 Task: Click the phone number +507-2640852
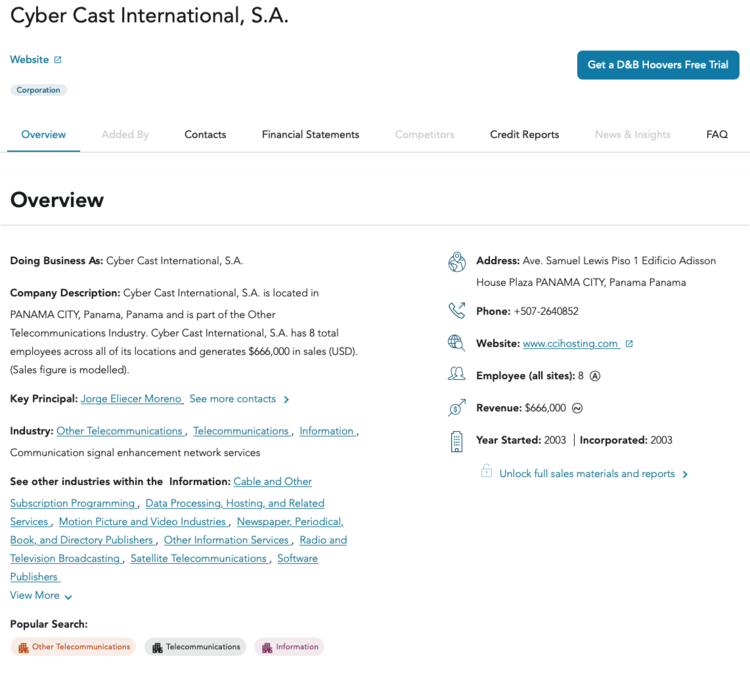546,311
